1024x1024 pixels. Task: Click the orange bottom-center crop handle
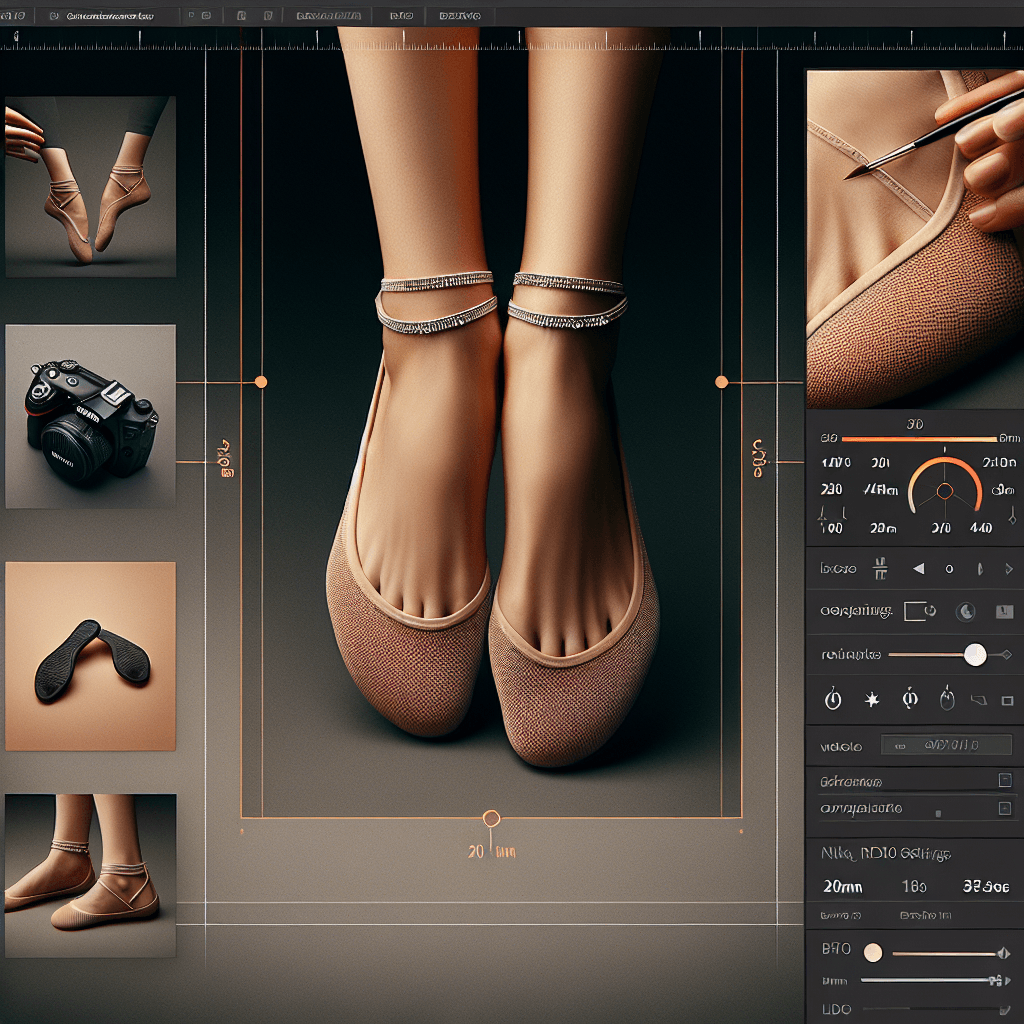pyautogui.click(x=491, y=818)
